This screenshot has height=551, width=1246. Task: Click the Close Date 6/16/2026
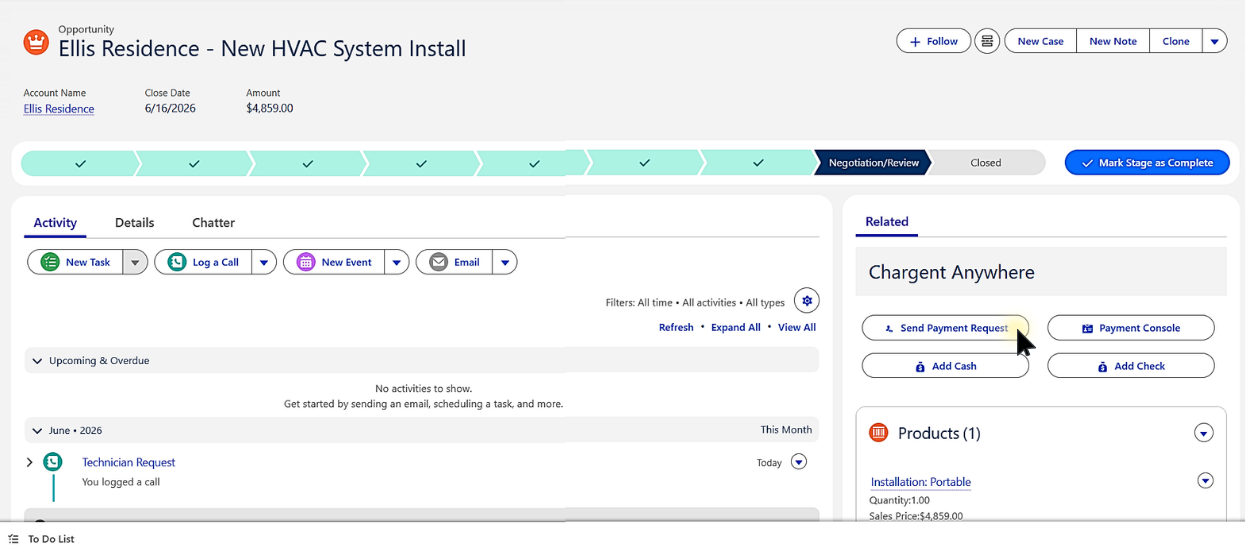tap(170, 108)
